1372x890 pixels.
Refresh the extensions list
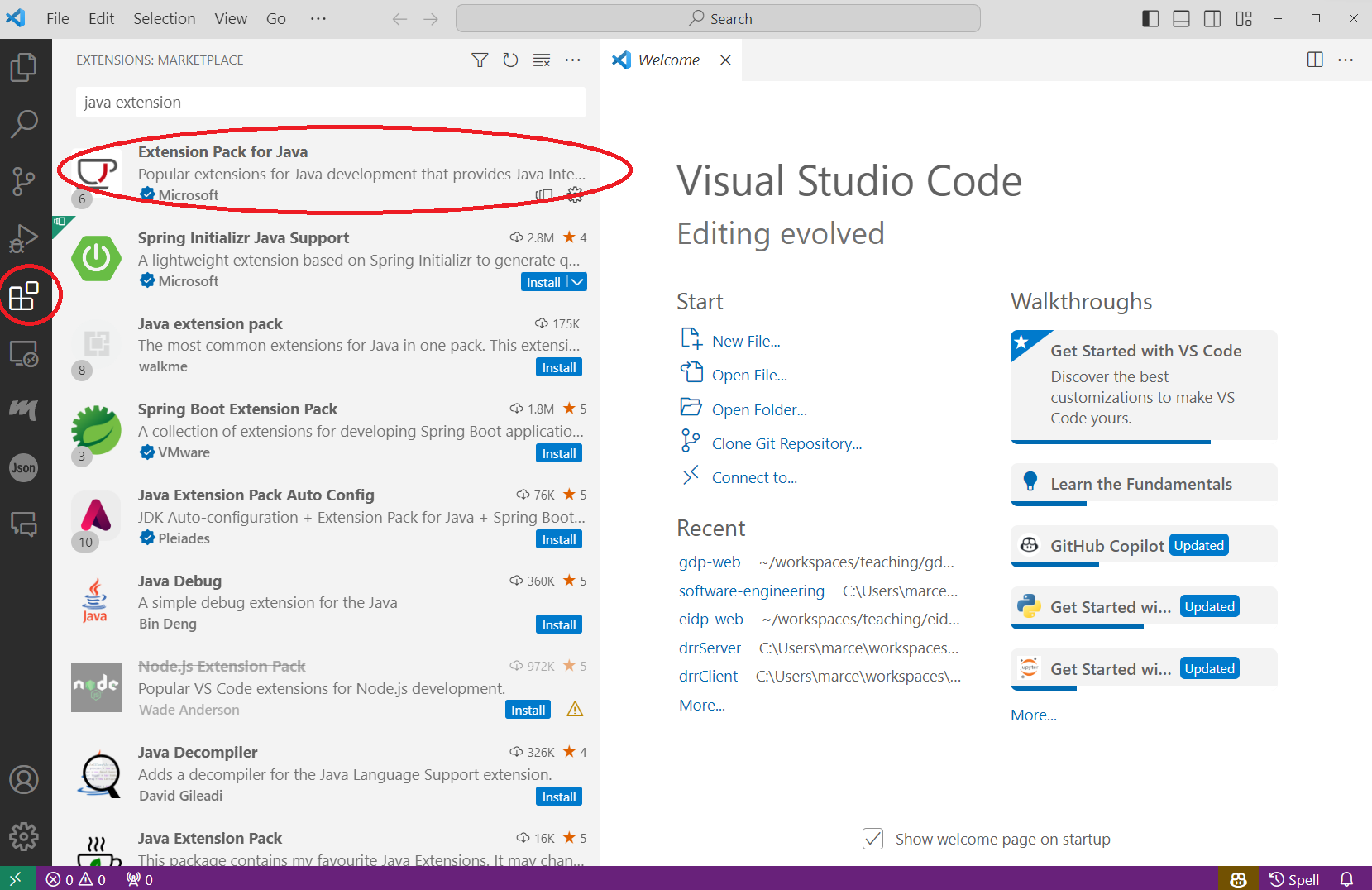[510, 60]
